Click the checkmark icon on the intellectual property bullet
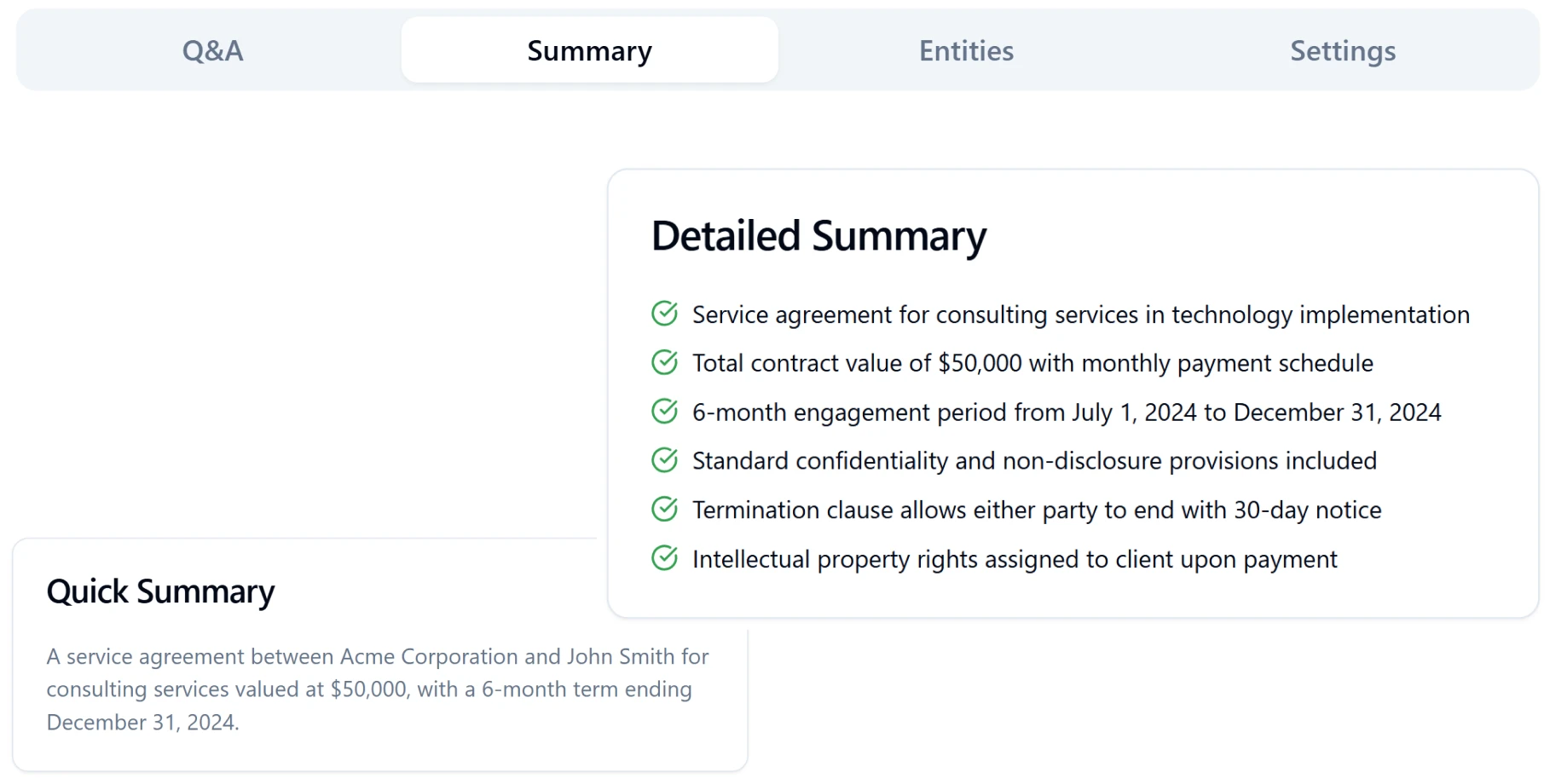 665,559
